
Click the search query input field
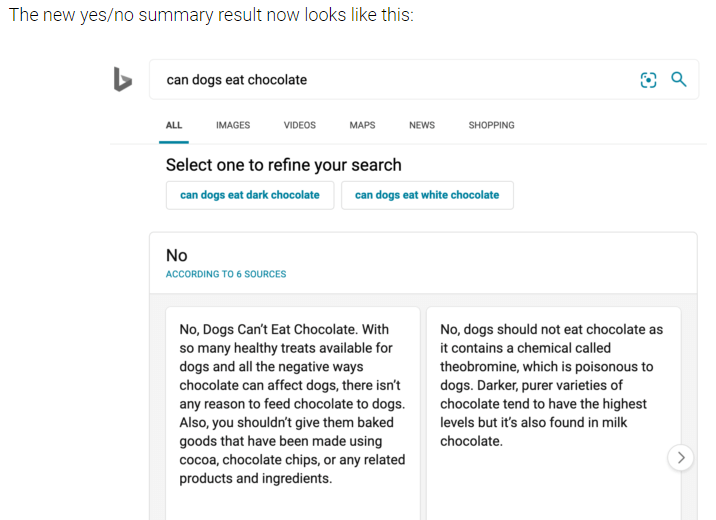click(x=402, y=80)
